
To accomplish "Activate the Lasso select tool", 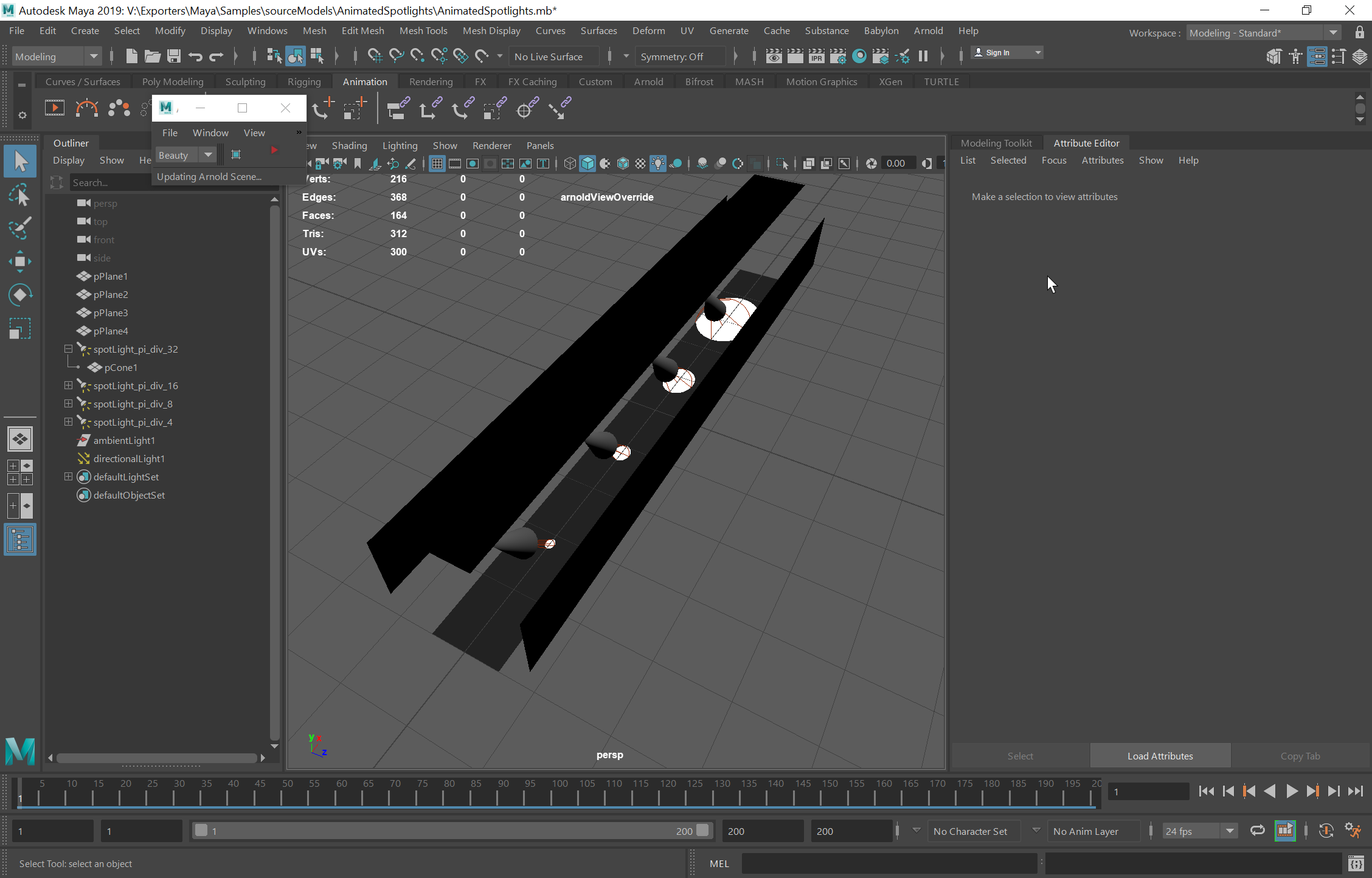I will click(20, 195).
